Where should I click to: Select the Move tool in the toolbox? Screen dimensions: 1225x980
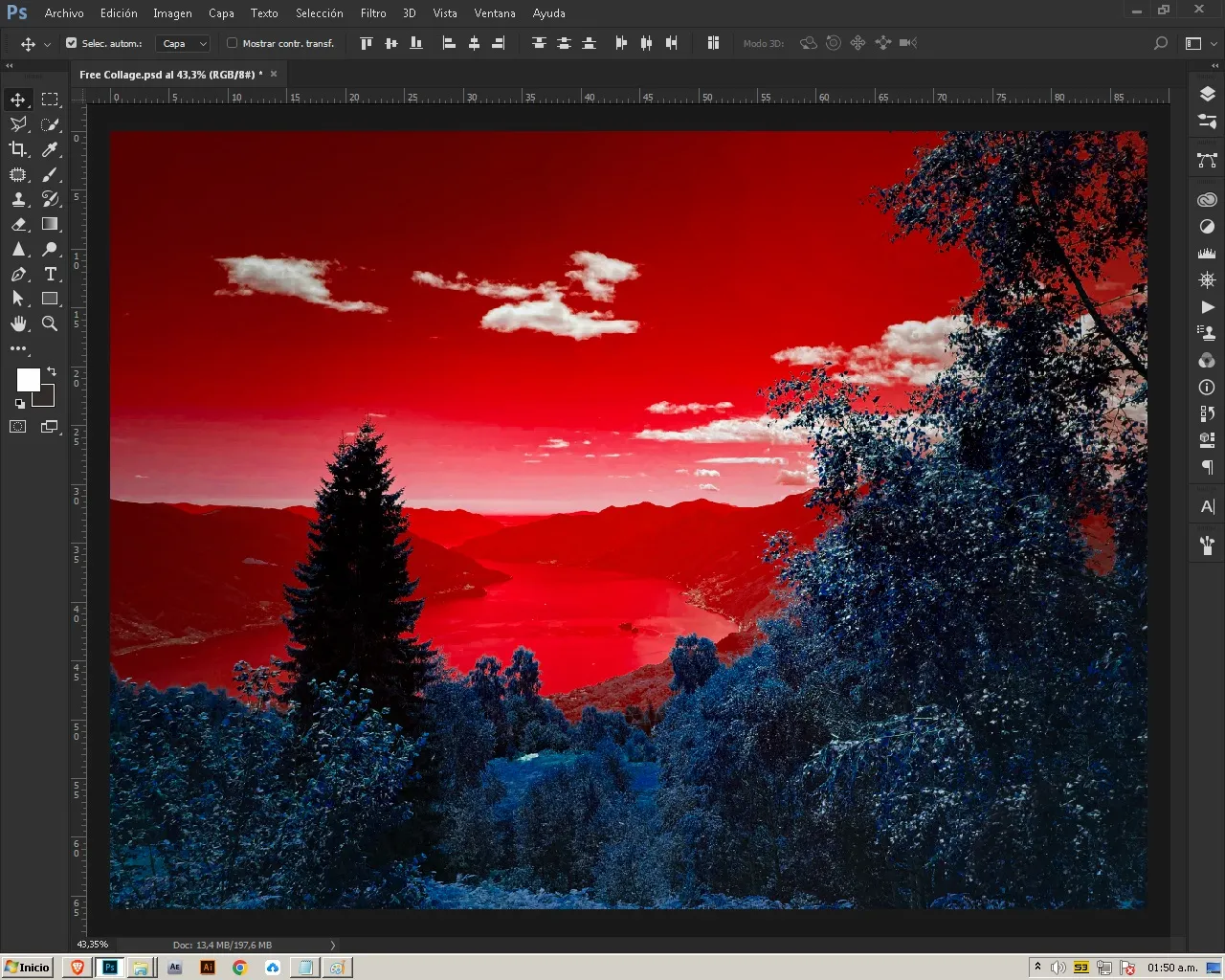tap(18, 100)
